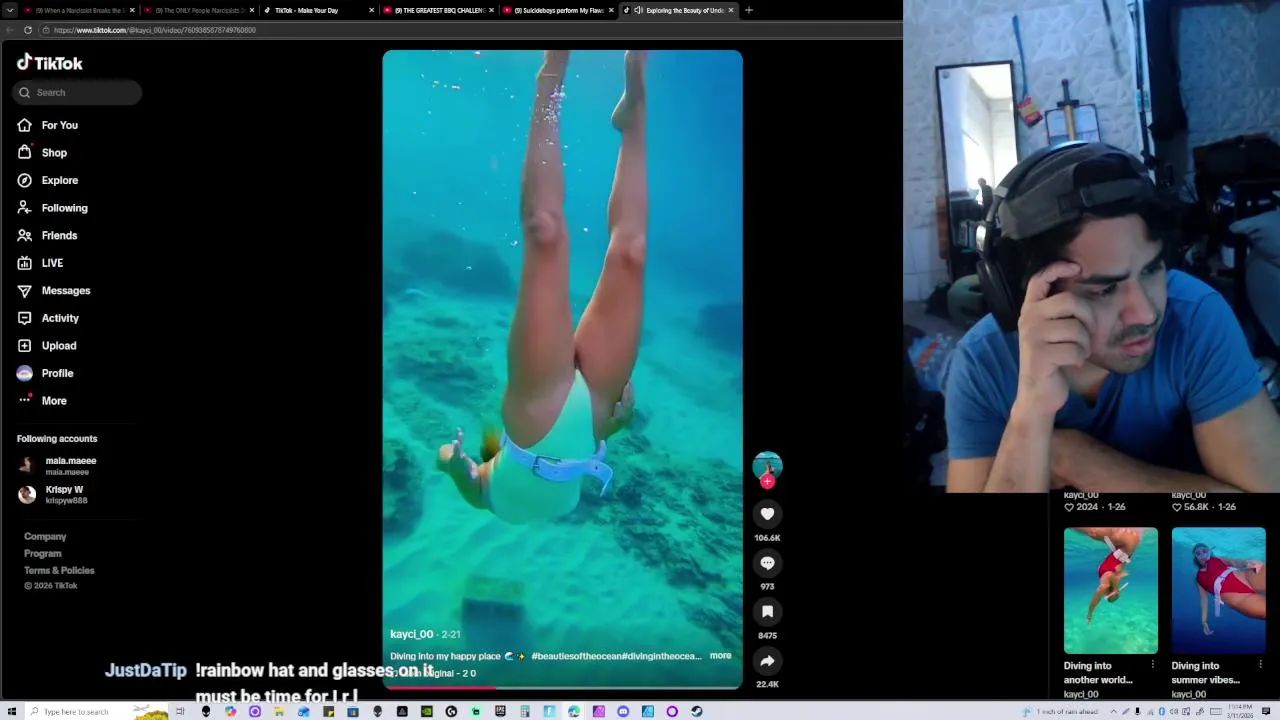Click the TikTok logo

pyautogui.click(x=50, y=62)
